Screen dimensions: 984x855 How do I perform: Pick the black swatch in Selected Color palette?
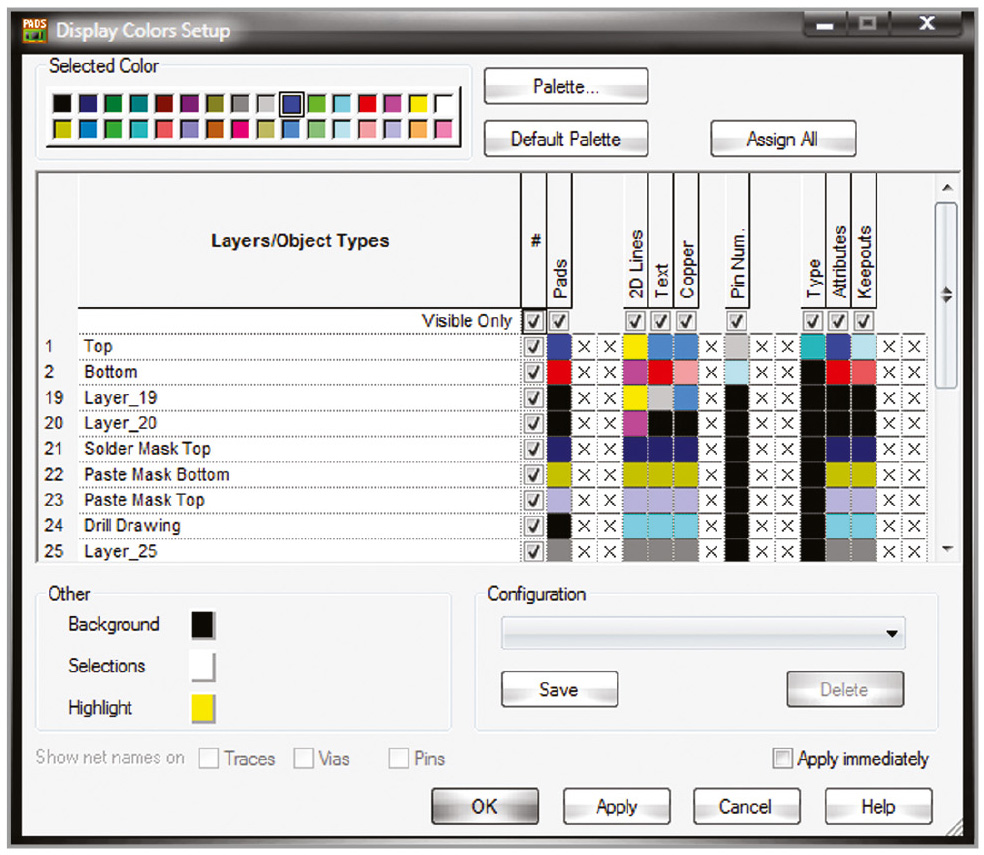62,104
